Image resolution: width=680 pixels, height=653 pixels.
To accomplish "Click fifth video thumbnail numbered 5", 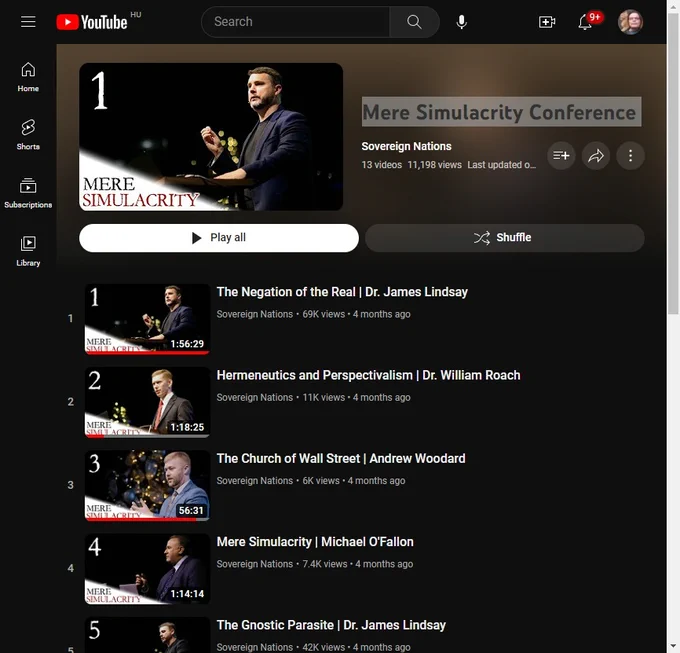I will [147, 635].
